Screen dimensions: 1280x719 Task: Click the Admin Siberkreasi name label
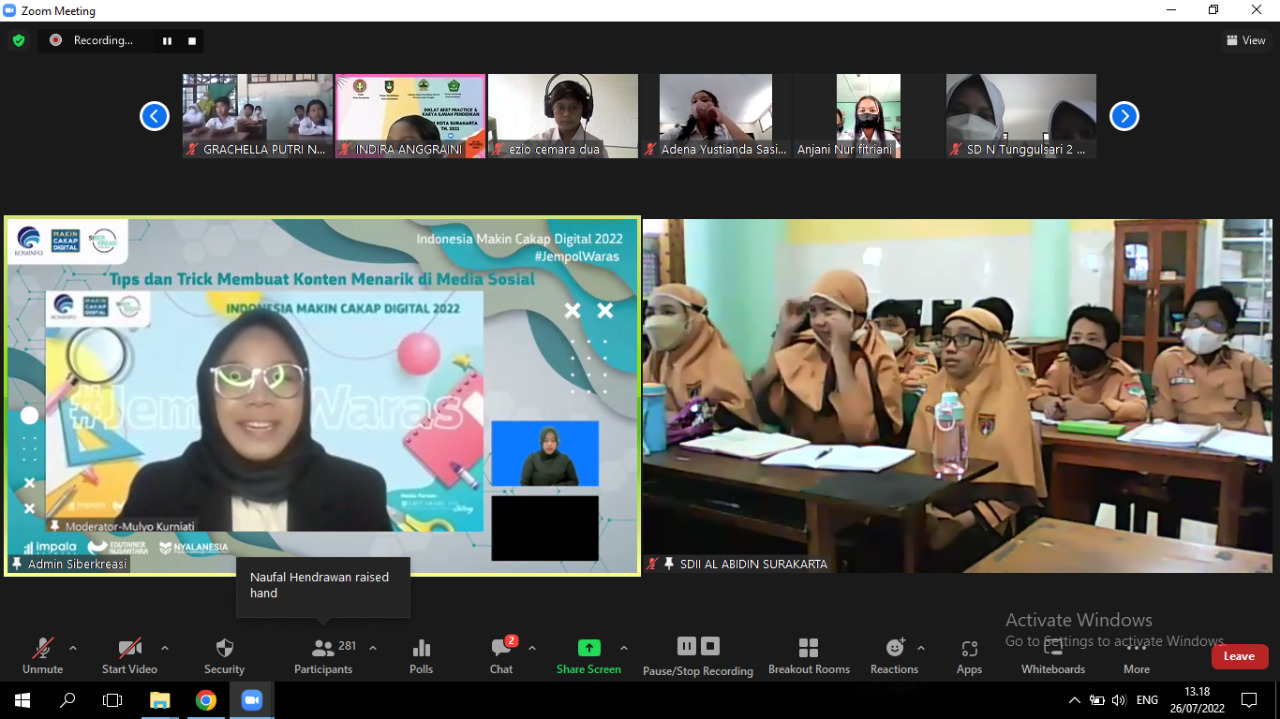(x=77, y=564)
